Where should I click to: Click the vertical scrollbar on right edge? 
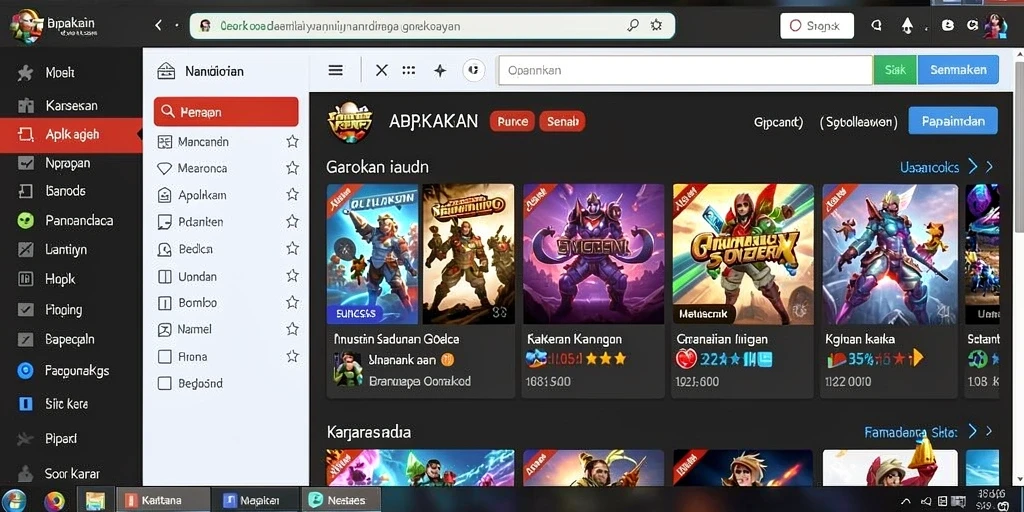(x=1019, y=144)
